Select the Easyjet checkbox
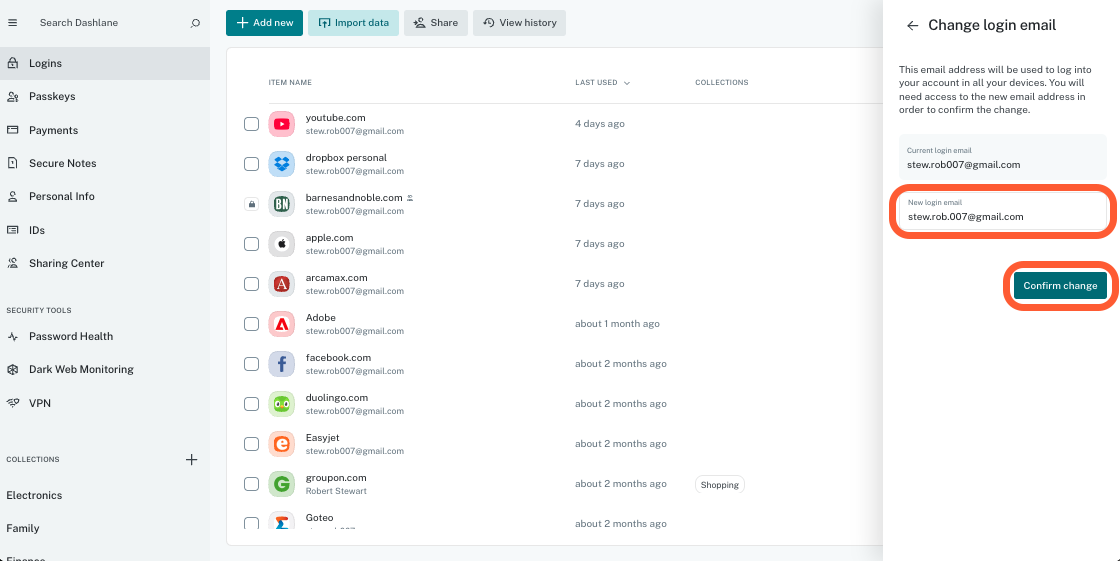 [x=251, y=444]
